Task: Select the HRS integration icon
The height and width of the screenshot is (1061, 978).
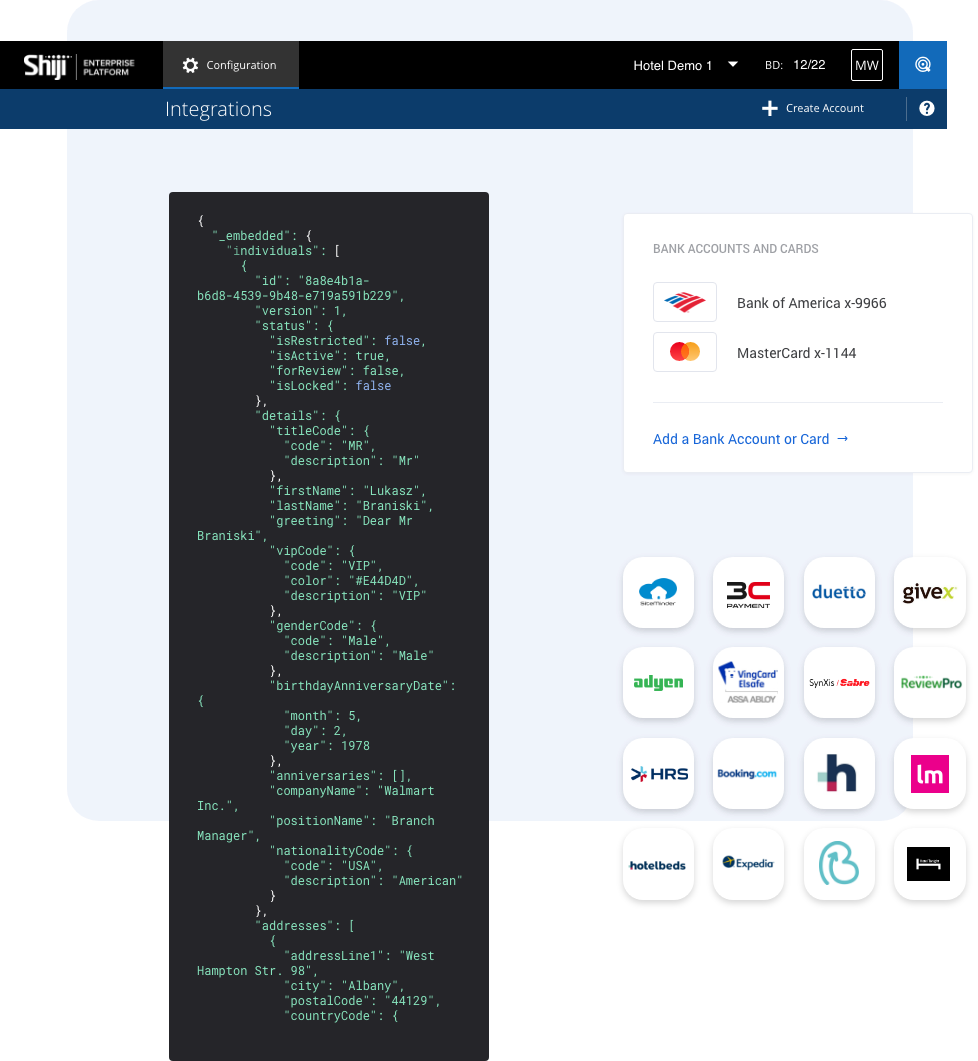Action: click(658, 773)
